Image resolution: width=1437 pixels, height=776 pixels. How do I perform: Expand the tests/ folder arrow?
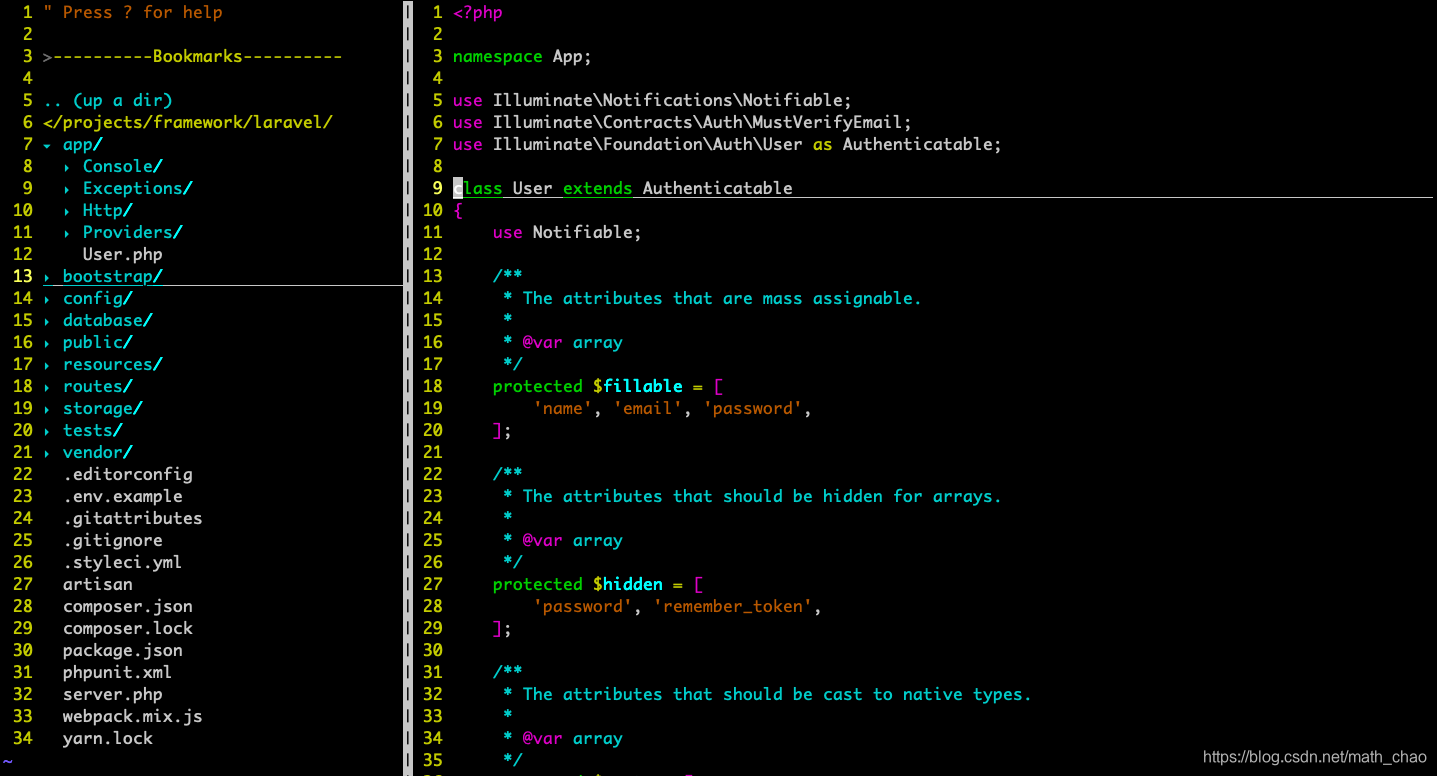pyautogui.click(x=47, y=431)
